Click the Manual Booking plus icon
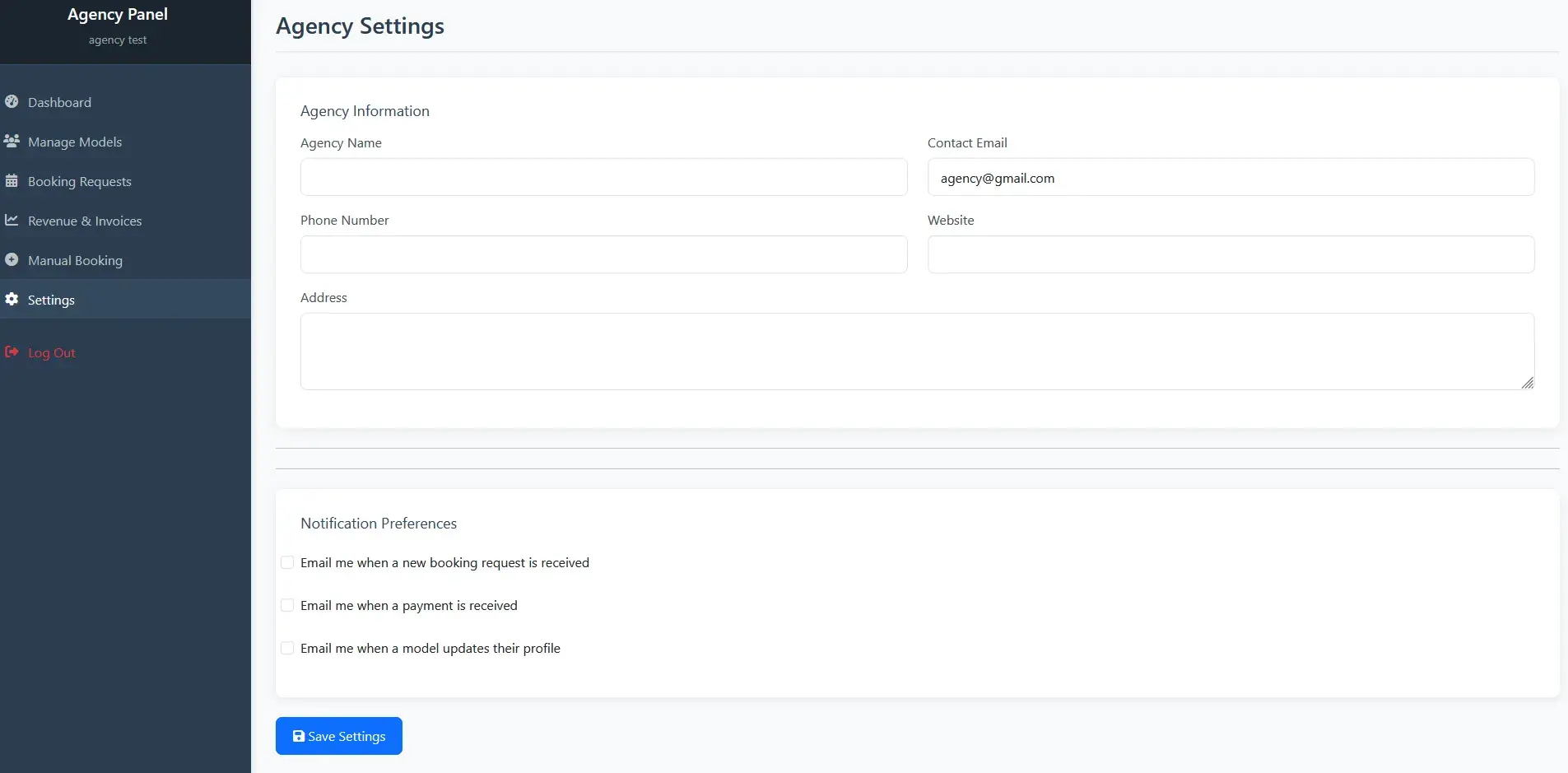 [12, 260]
